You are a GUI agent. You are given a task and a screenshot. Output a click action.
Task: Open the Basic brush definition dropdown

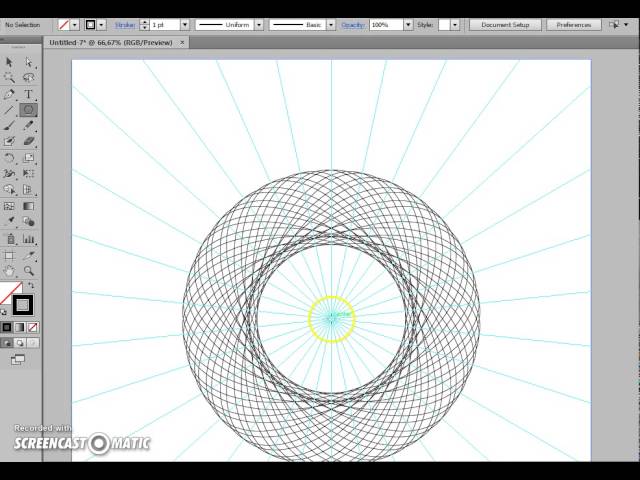click(331, 25)
